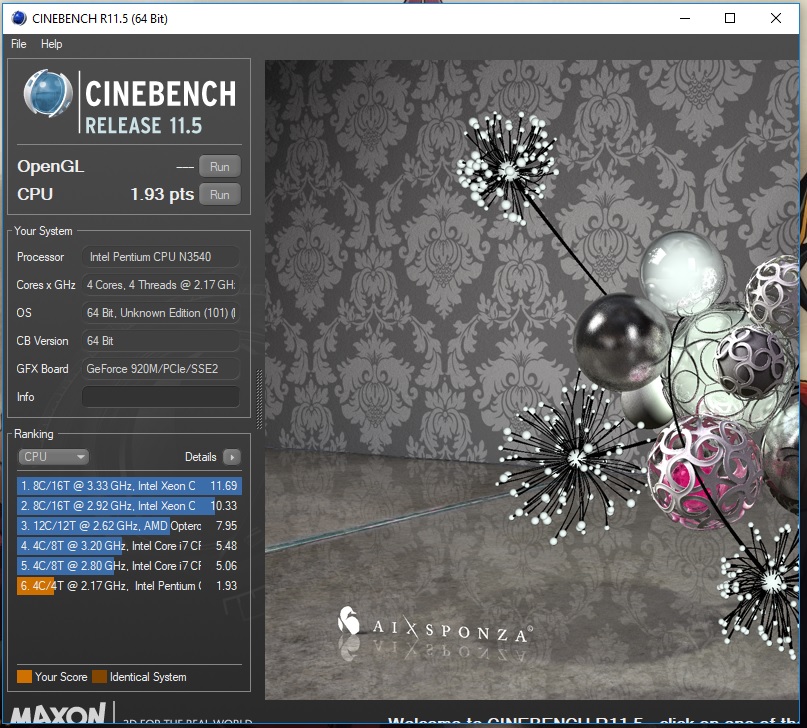Screen dimensions: 807x728
Task: Close the Cinebench window
Action: 776,19
